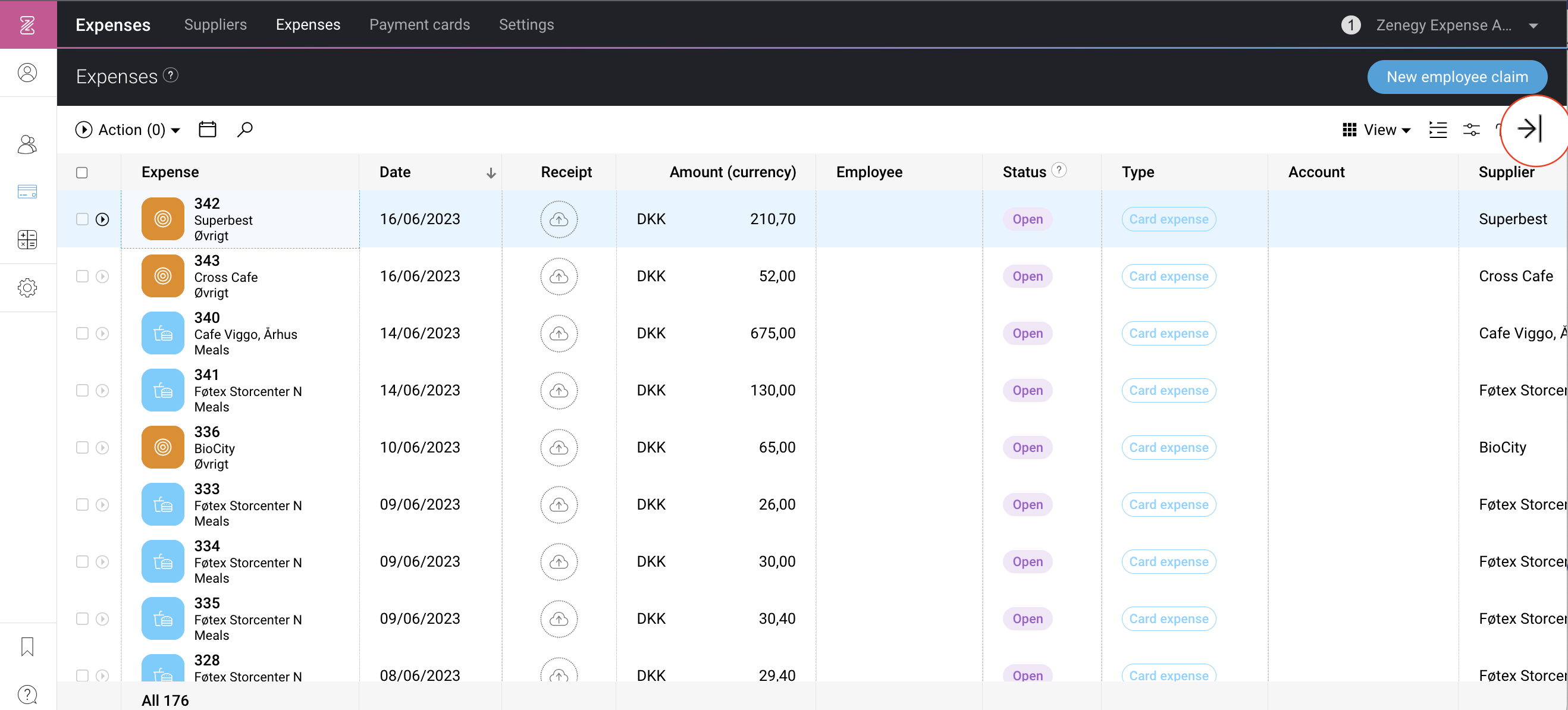The height and width of the screenshot is (710, 1568).
Task: Open the payment card sidebar icon
Action: coord(27,191)
